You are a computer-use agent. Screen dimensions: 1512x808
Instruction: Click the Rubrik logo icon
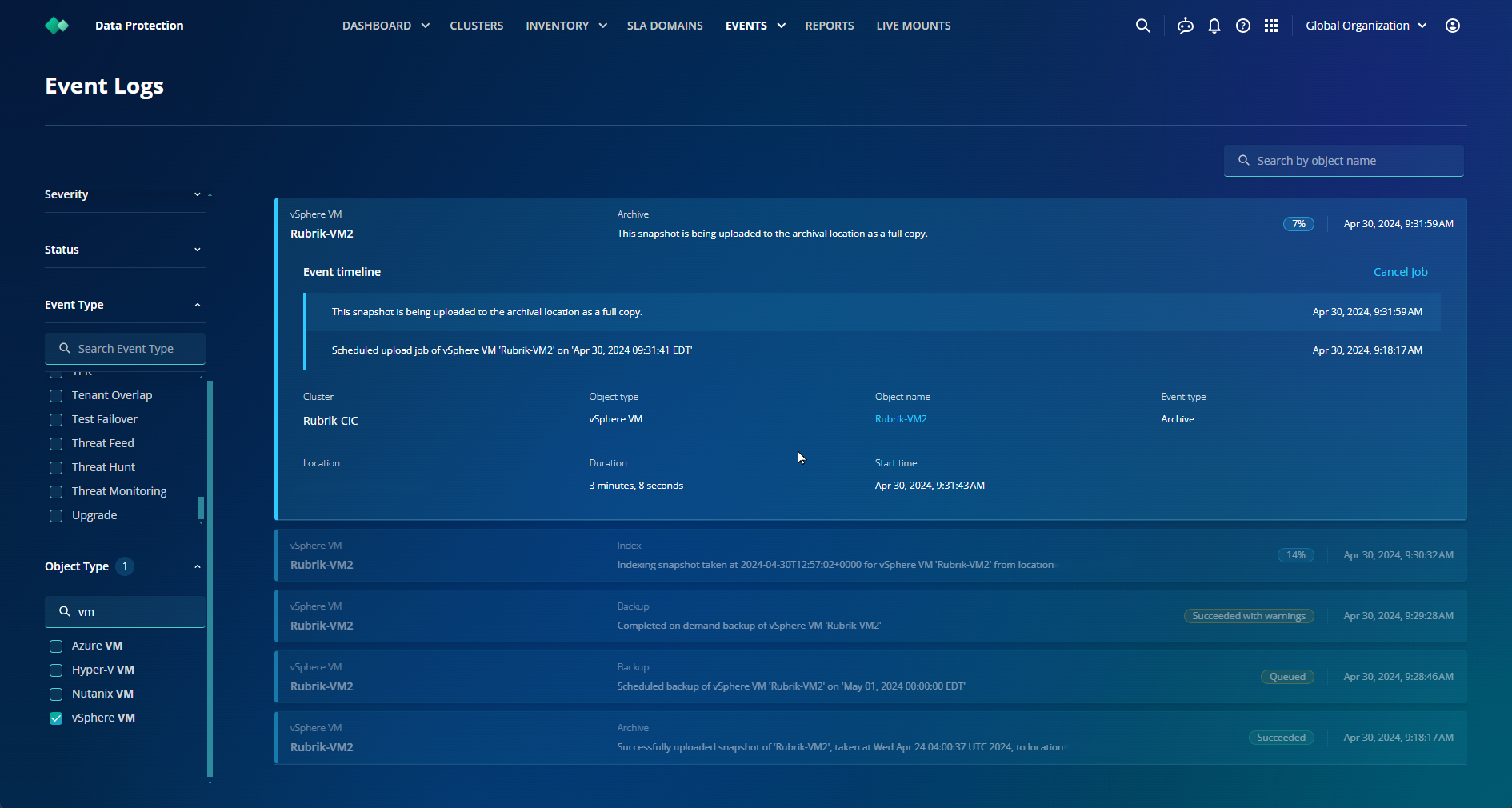pos(57,26)
